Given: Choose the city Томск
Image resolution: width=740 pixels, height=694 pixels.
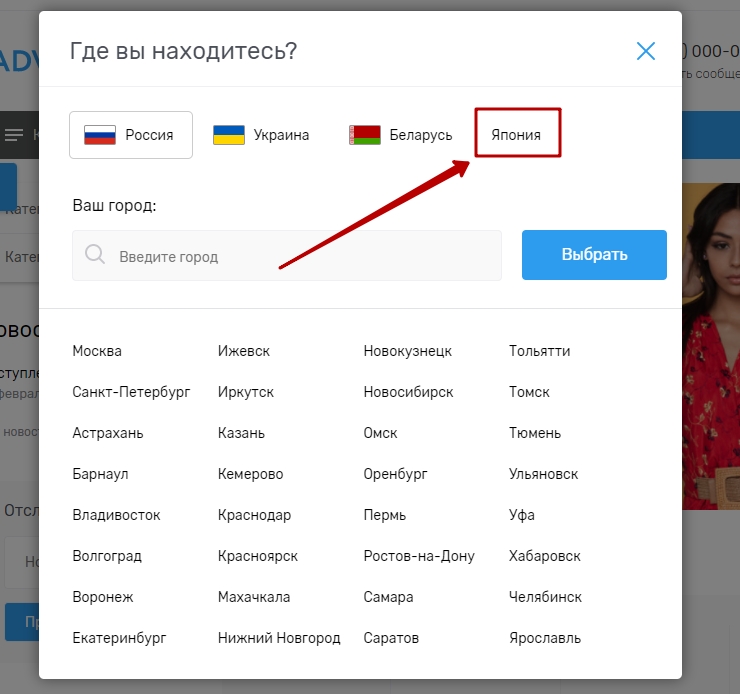Looking at the screenshot, I should point(529,392).
